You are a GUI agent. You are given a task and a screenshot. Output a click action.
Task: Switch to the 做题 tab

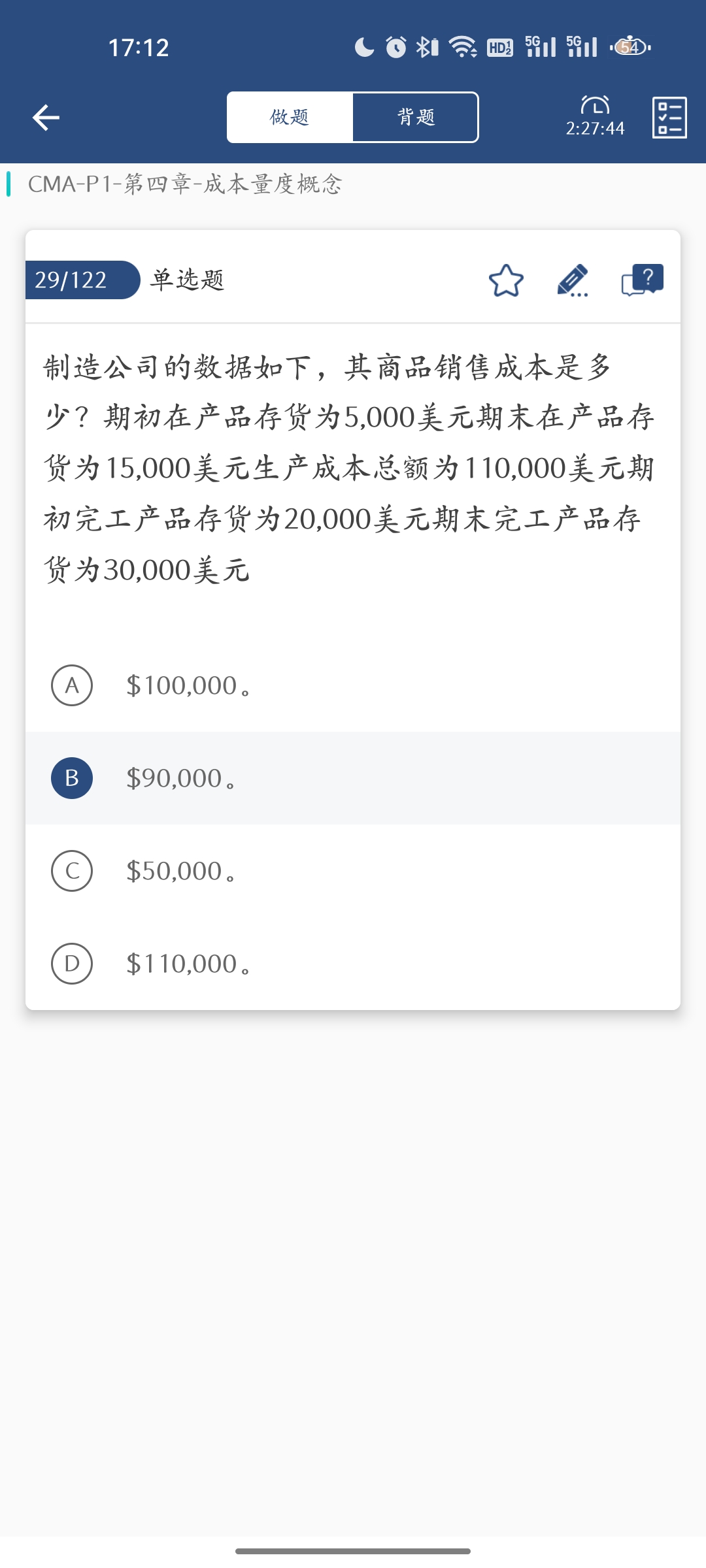[290, 118]
